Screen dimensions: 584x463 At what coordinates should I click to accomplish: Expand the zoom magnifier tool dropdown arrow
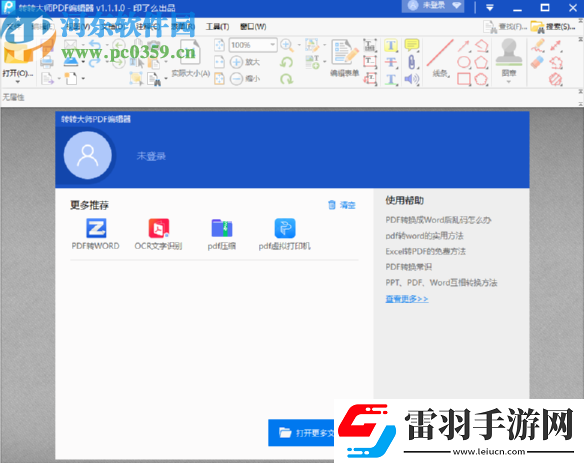click(299, 45)
